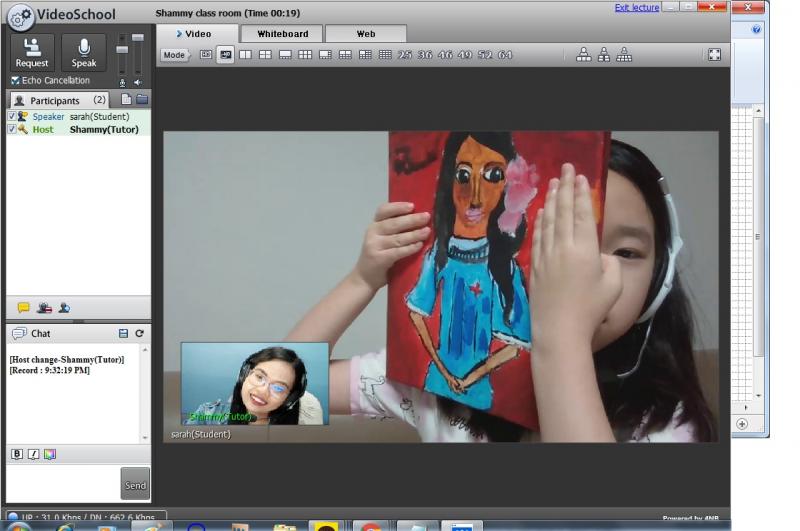Open VideoSchool settings gear icon
This screenshot has height=531, width=800.
tap(20, 16)
